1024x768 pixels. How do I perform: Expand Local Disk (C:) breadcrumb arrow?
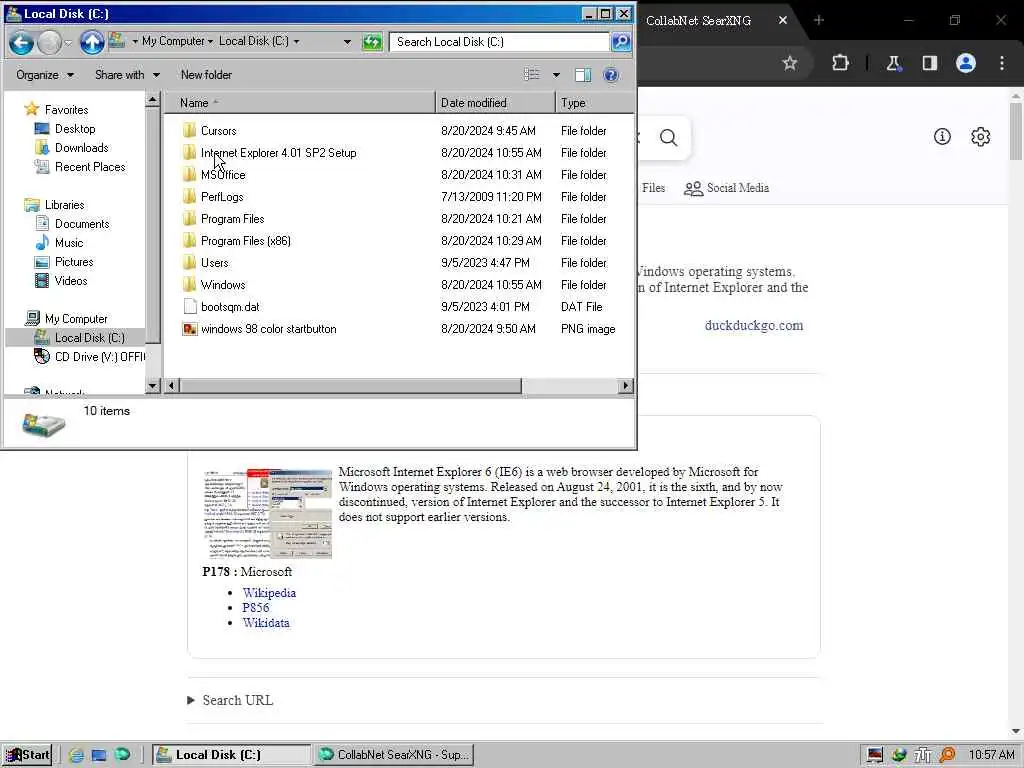click(x=296, y=41)
